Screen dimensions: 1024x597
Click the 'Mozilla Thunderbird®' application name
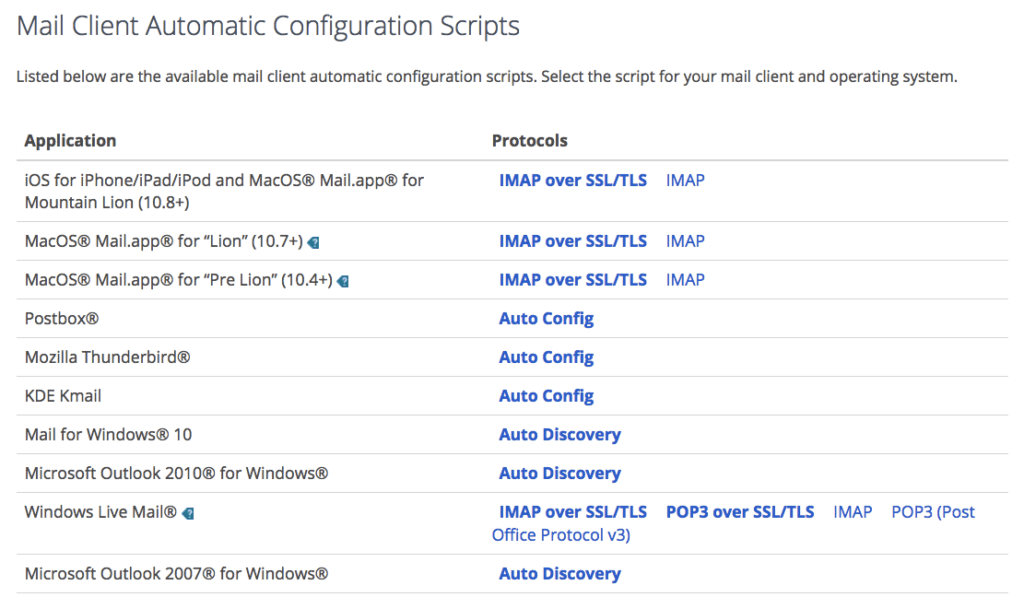(108, 357)
